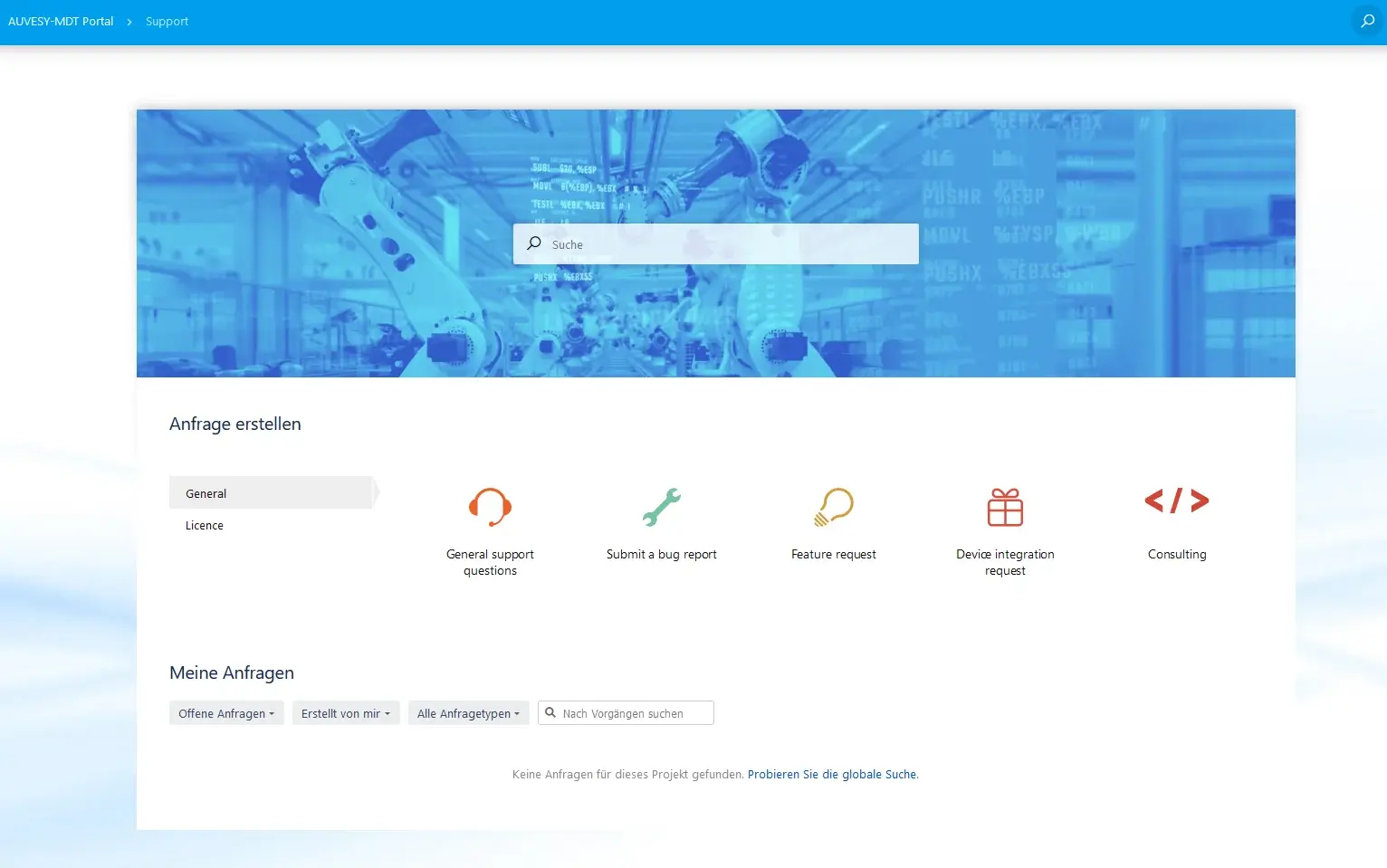The image size is (1387, 868).
Task: Expand the Erstellt von mir dropdown
Action: pos(345,712)
